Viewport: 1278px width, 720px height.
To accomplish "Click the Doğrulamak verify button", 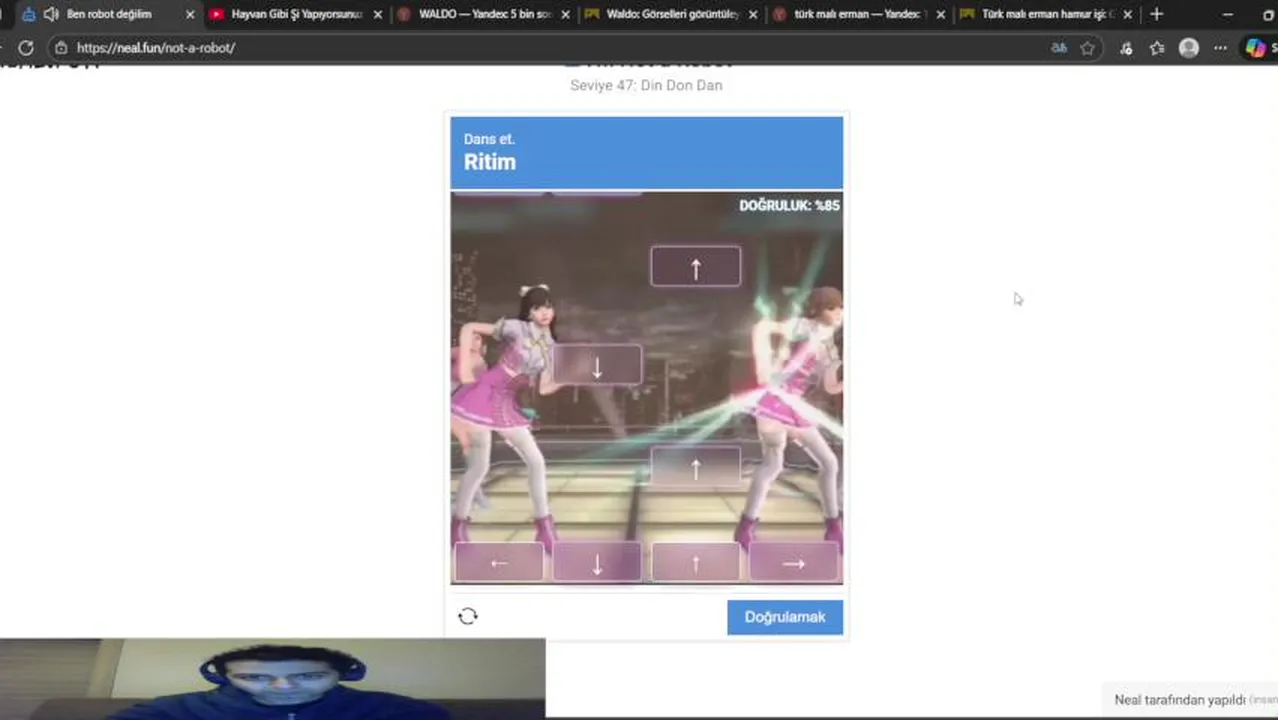I will pos(785,617).
